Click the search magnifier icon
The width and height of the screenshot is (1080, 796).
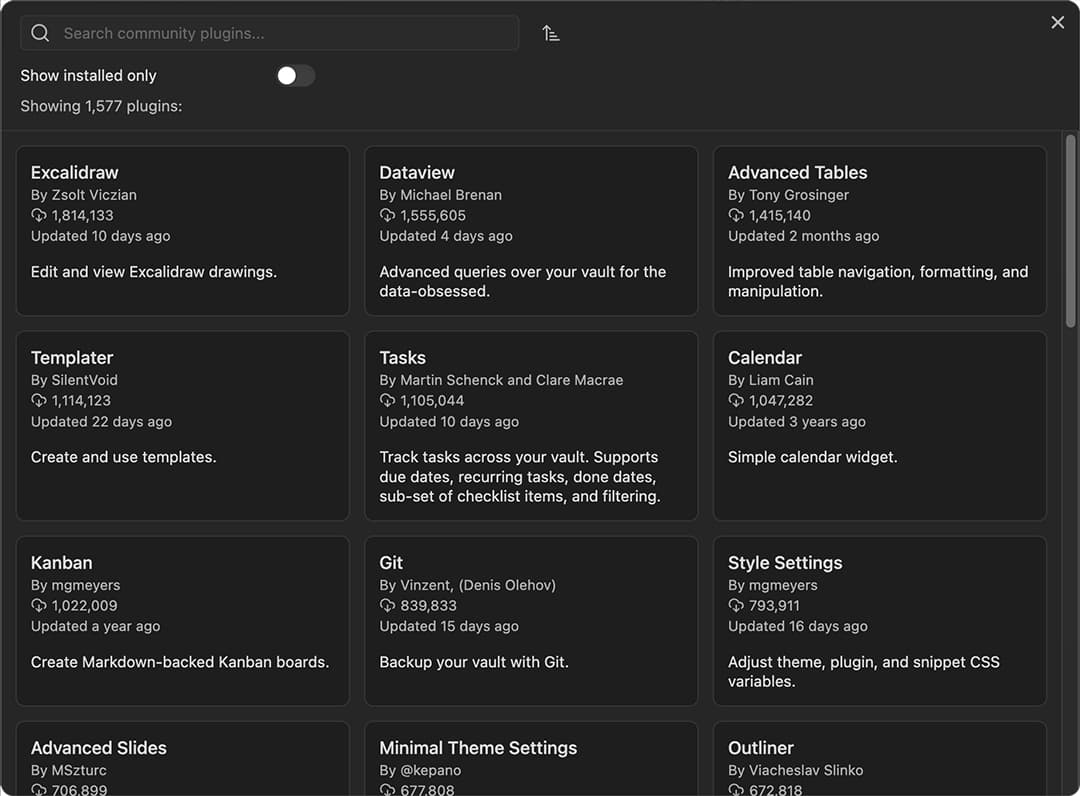pos(40,33)
